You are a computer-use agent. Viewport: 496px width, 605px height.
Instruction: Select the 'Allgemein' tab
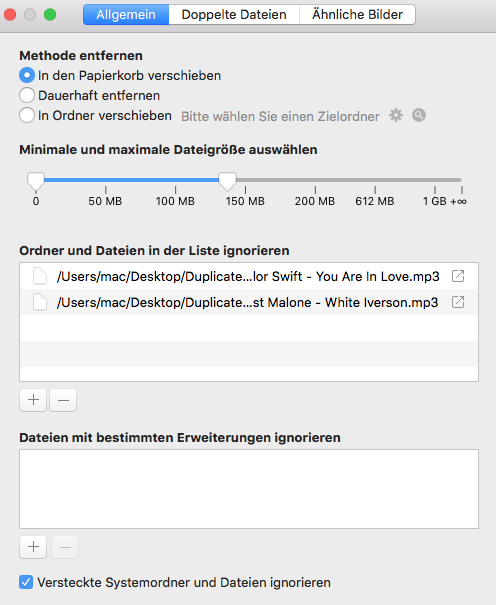click(x=126, y=15)
